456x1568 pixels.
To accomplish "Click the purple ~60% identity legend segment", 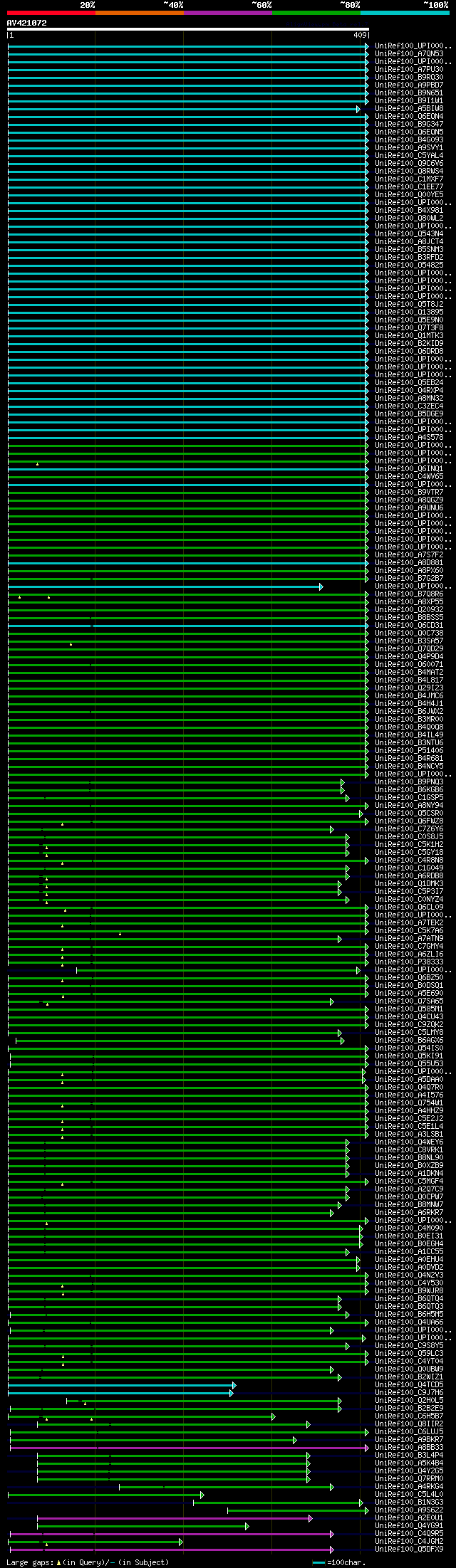I will [x=227, y=12].
